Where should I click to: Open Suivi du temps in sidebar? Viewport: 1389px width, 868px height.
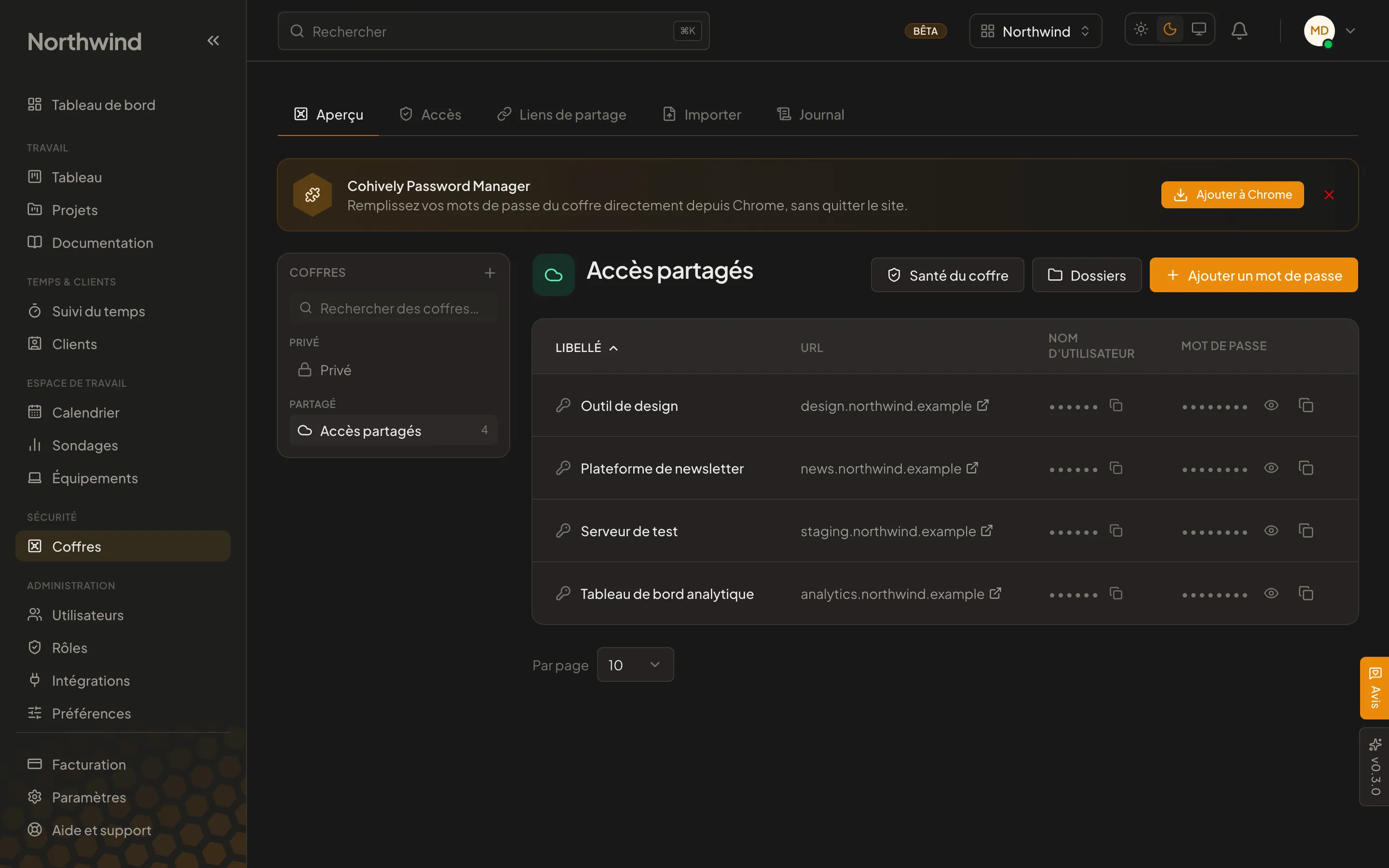123,311
